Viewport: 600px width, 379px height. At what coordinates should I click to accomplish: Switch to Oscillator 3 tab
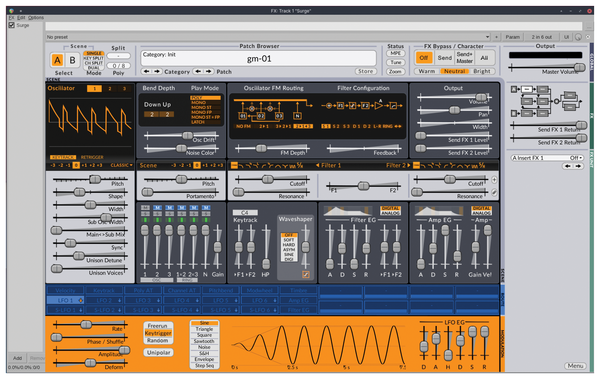click(124, 88)
